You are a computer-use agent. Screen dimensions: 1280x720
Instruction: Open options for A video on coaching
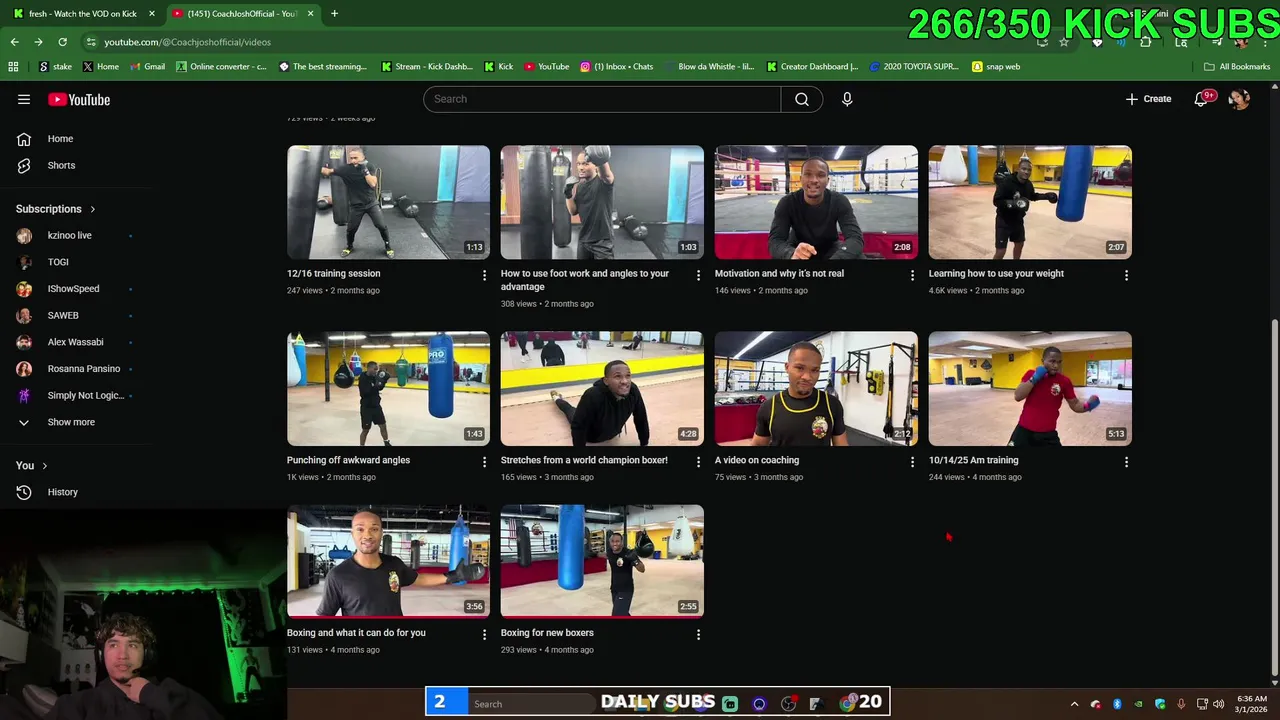tap(912, 462)
